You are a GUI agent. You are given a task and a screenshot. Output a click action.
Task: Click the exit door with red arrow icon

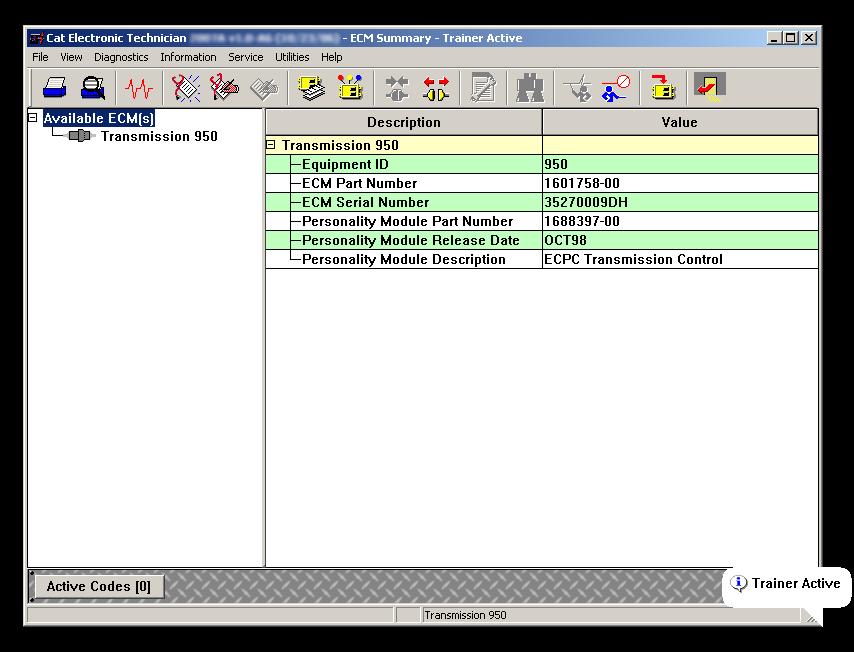pyautogui.click(x=710, y=87)
